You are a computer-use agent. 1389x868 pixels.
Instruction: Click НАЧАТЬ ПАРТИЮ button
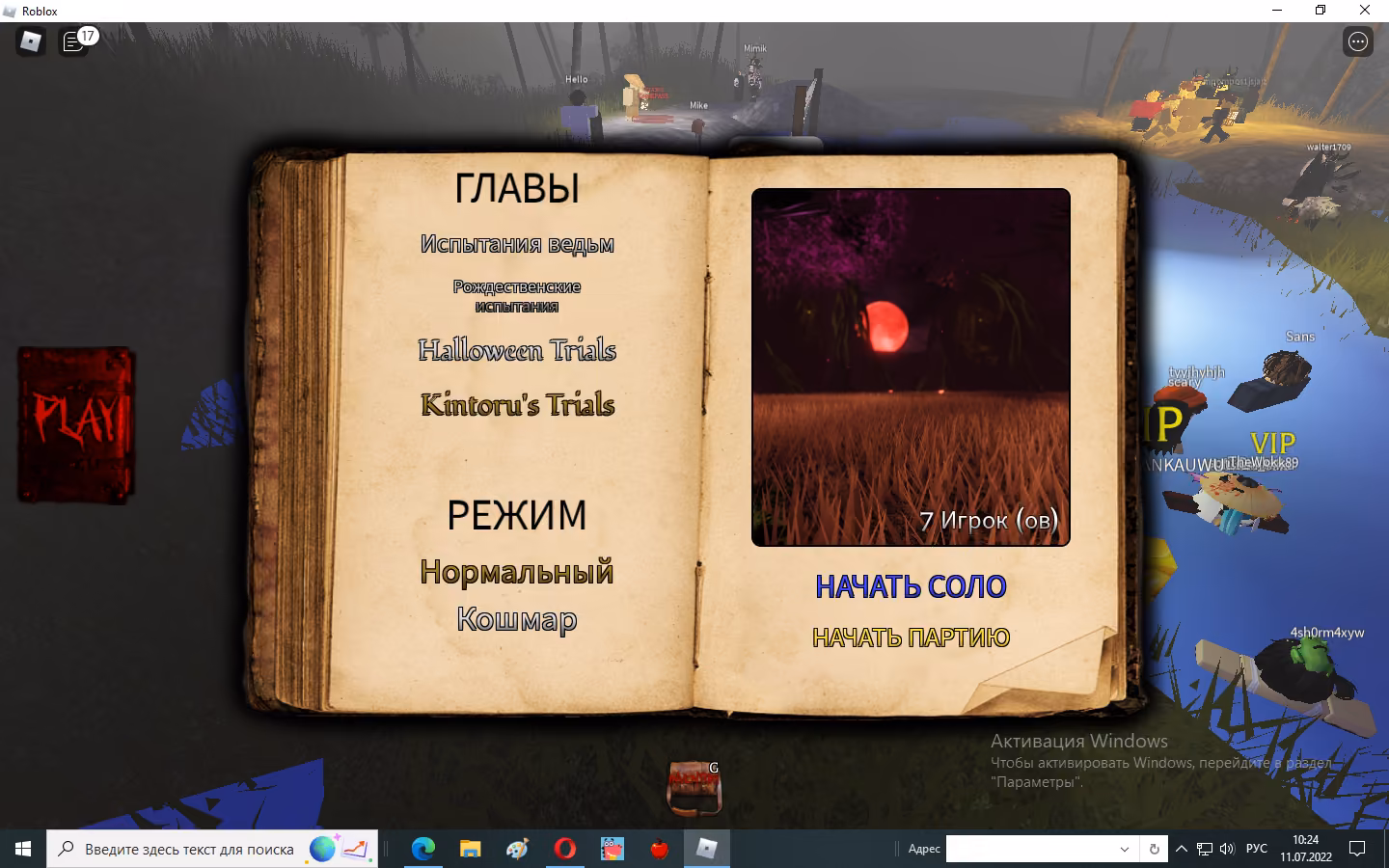pyautogui.click(x=911, y=637)
